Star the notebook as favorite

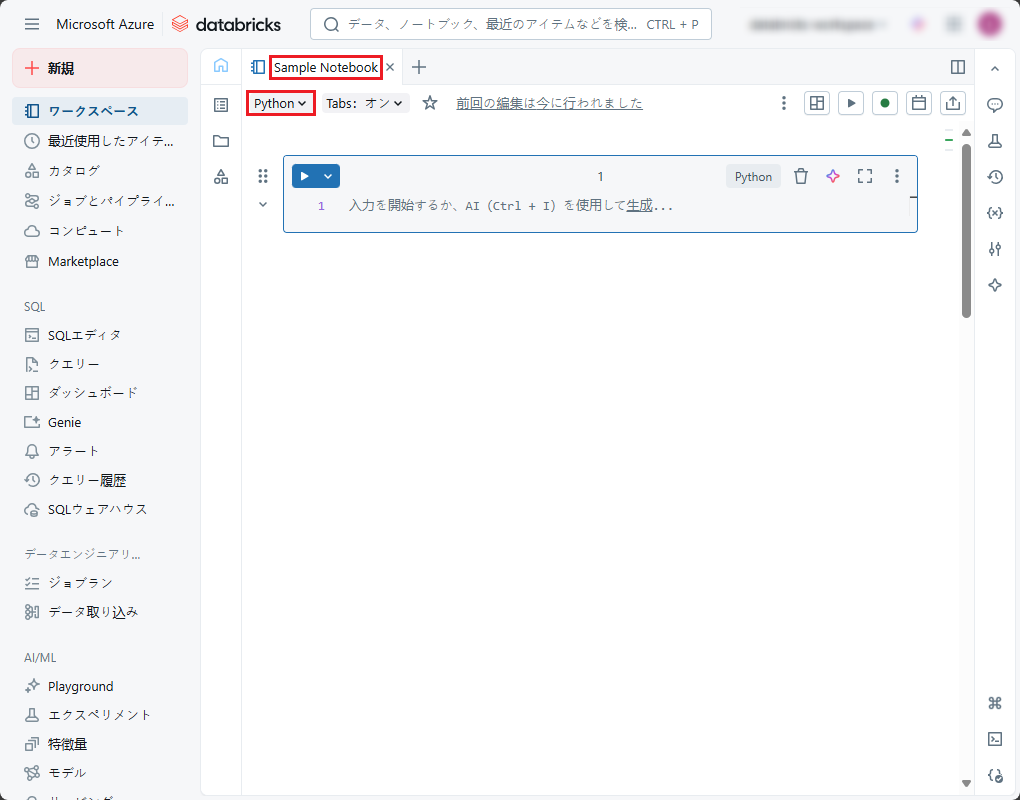[430, 103]
